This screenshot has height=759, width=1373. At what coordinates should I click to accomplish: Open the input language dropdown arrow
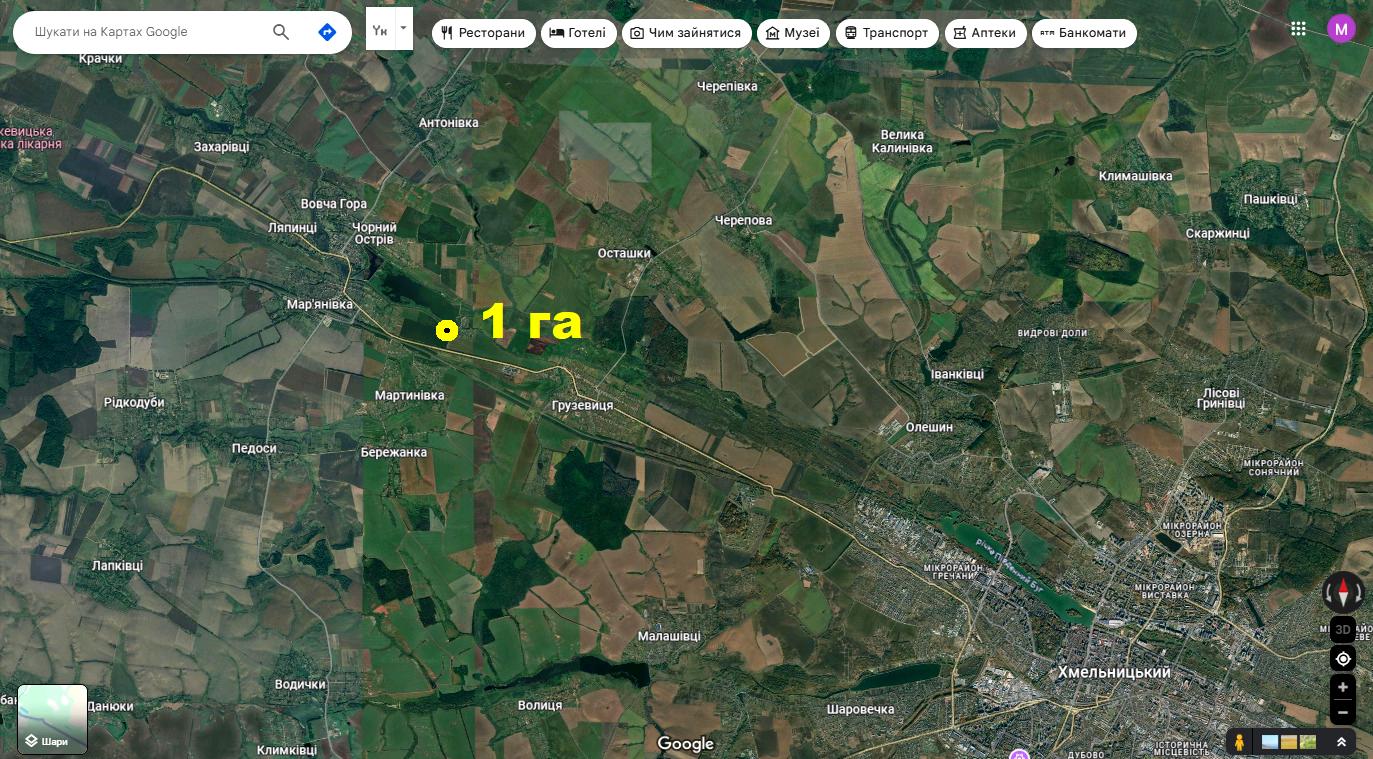(x=403, y=28)
